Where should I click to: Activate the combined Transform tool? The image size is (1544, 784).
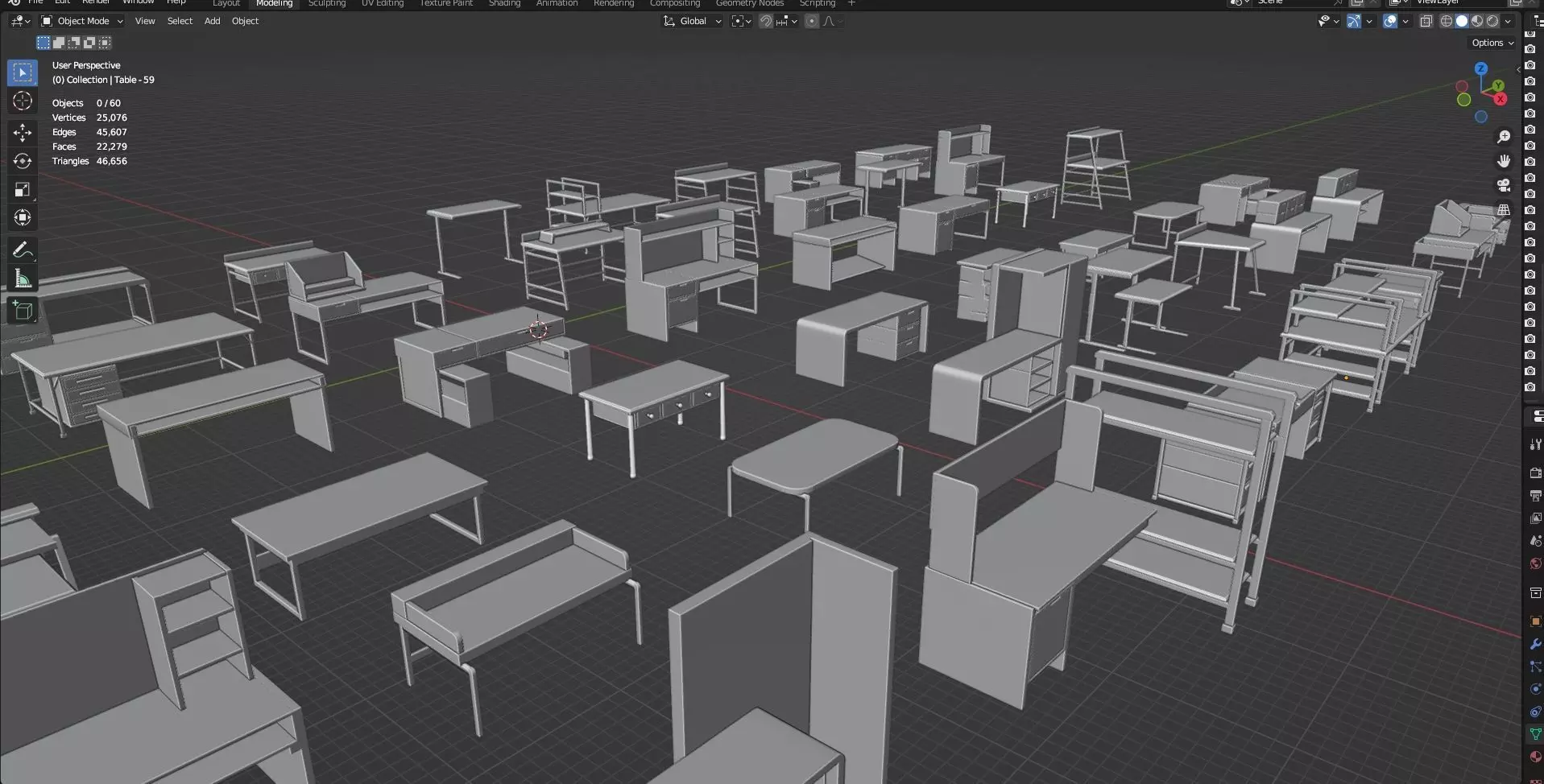[23, 218]
